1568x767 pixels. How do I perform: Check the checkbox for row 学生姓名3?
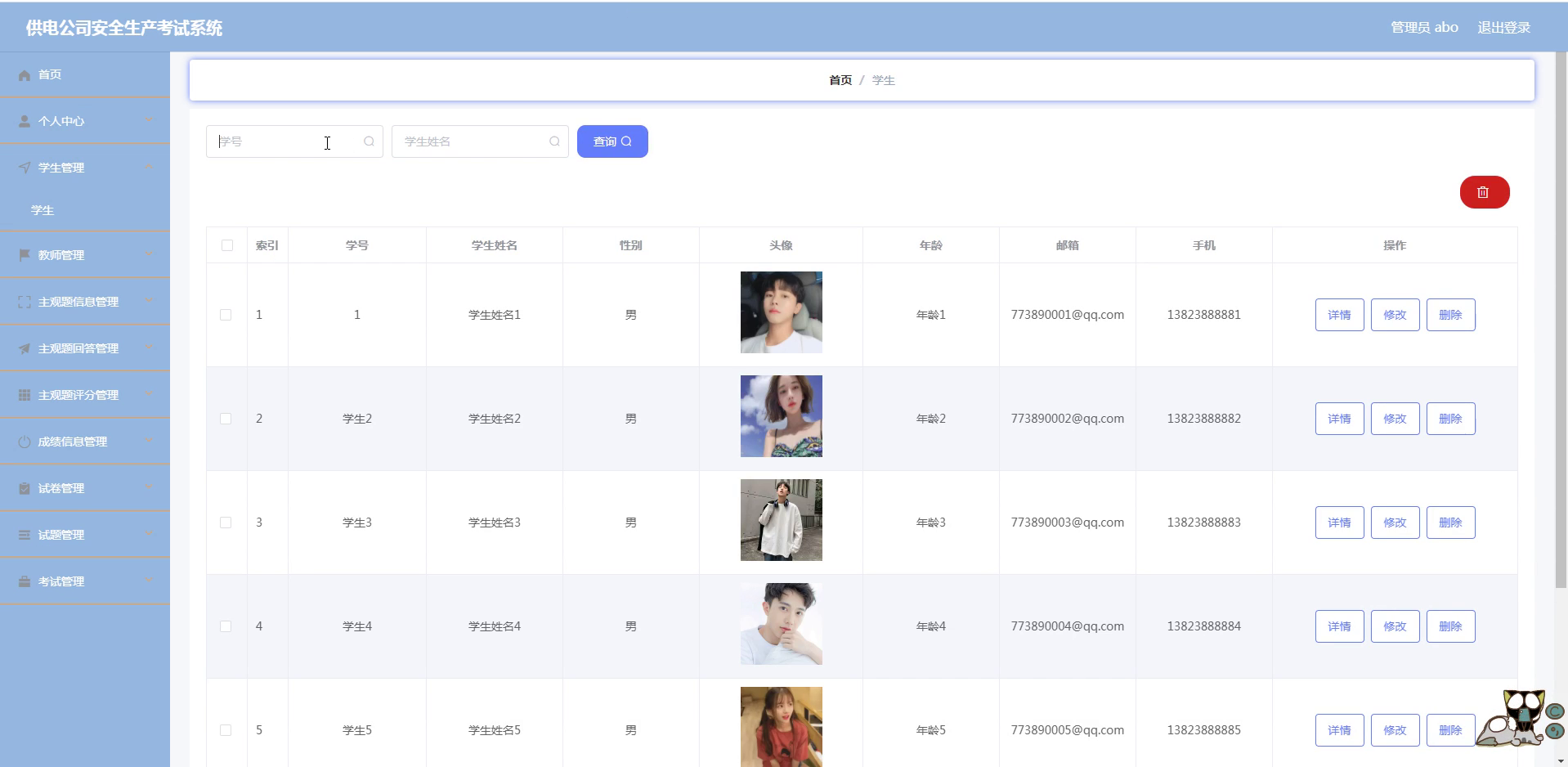(x=226, y=523)
